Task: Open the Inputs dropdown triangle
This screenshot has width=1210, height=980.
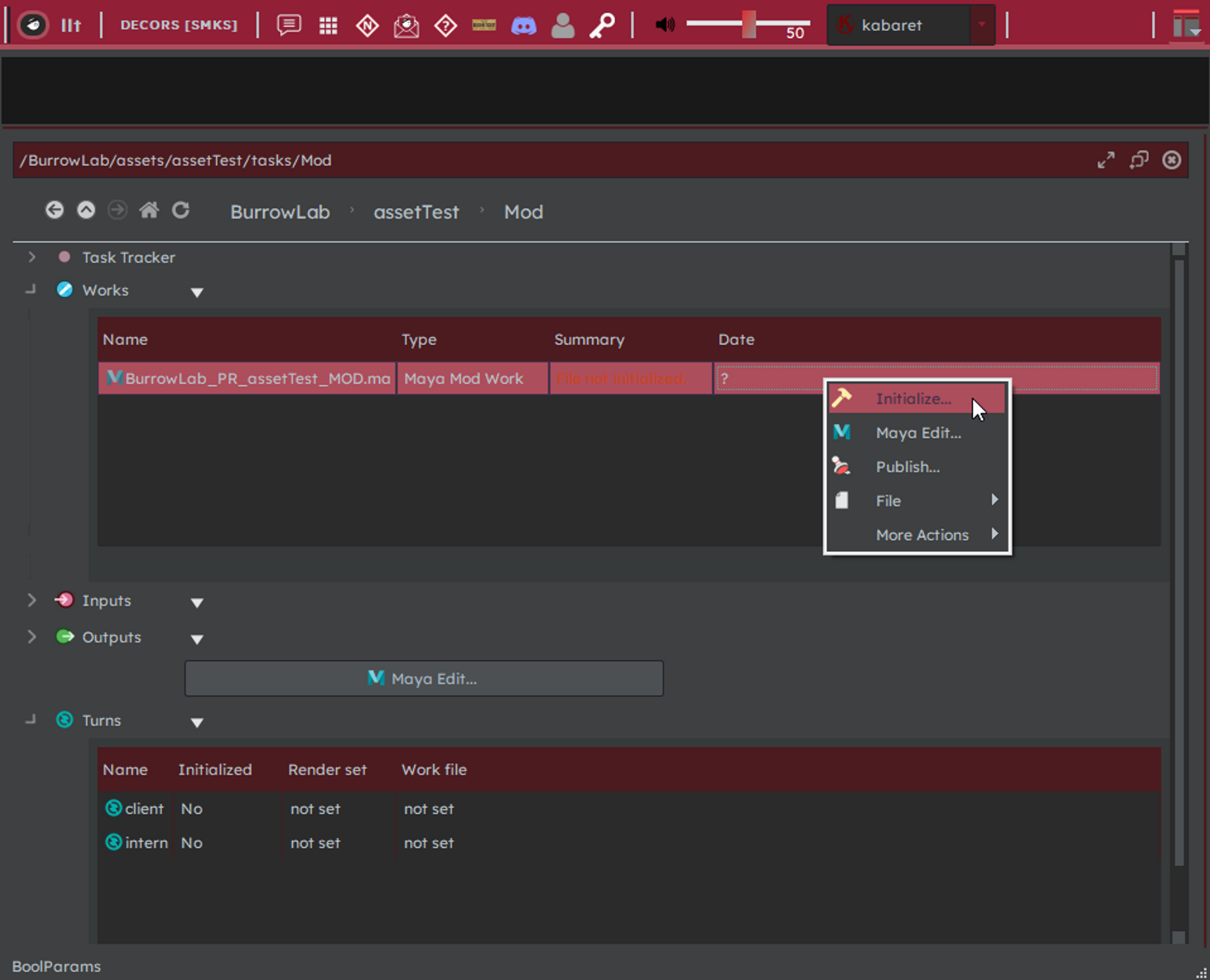Action: [x=197, y=603]
